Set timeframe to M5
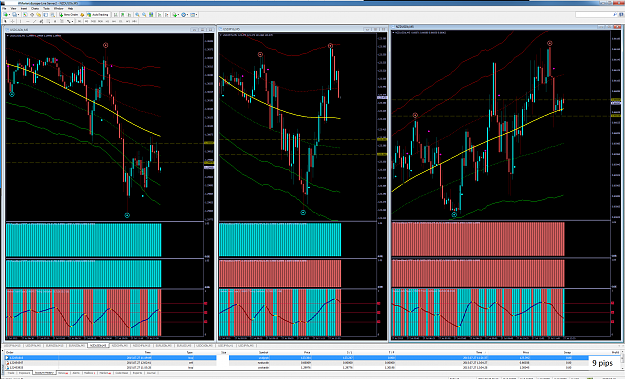The image size is (625, 379). pyautogui.click(x=86, y=22)
